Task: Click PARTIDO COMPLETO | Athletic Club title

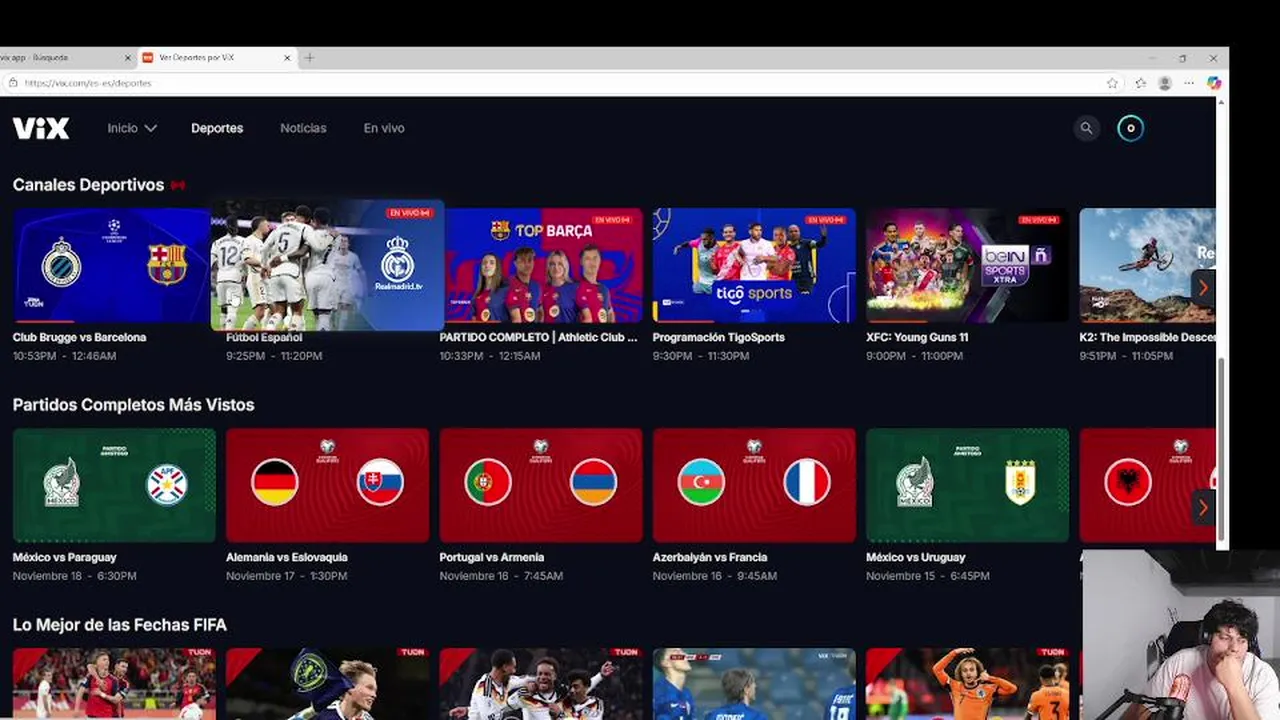Action: point(538,337)
